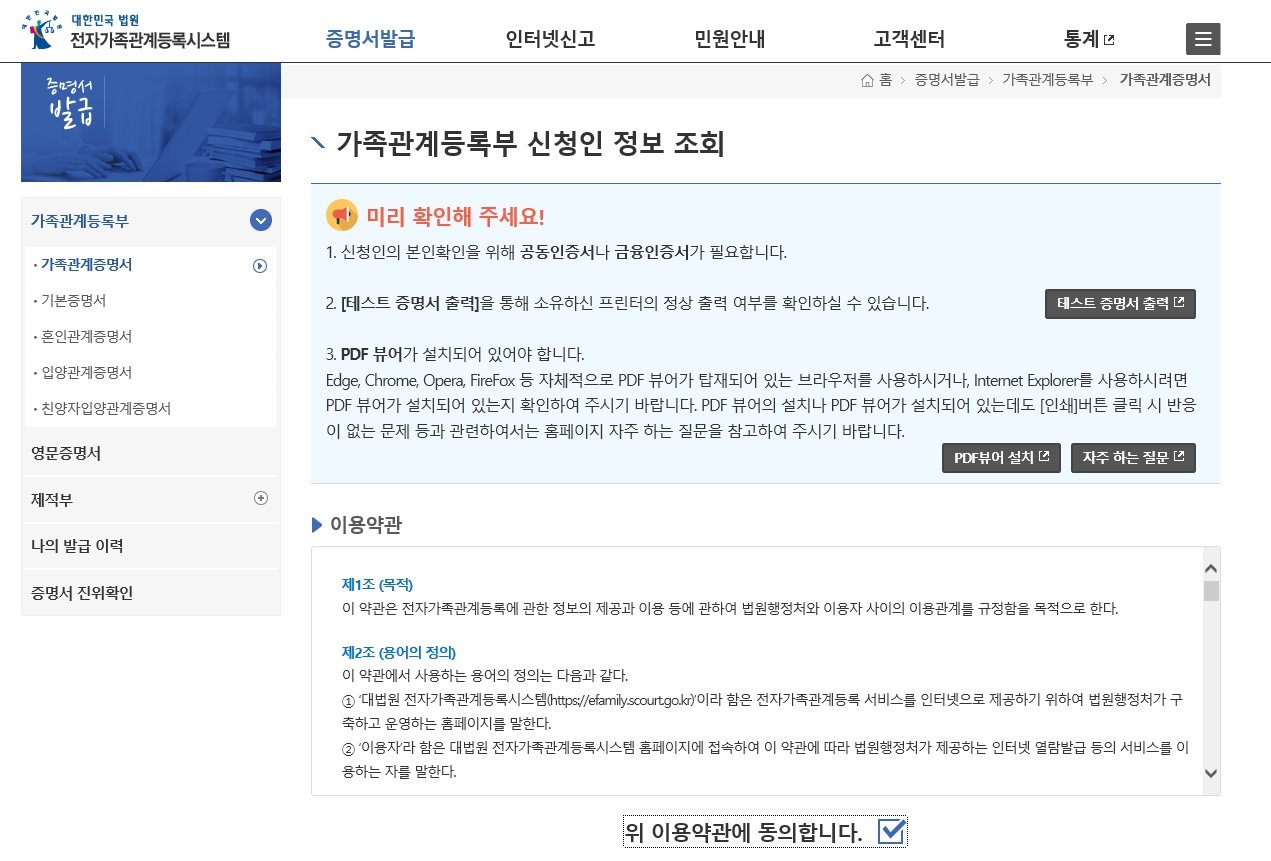This screenshot has width=1271, height=861.
Task: Click the circular arrow icon beside 가족관계증명서
Action: coord(262,264)
